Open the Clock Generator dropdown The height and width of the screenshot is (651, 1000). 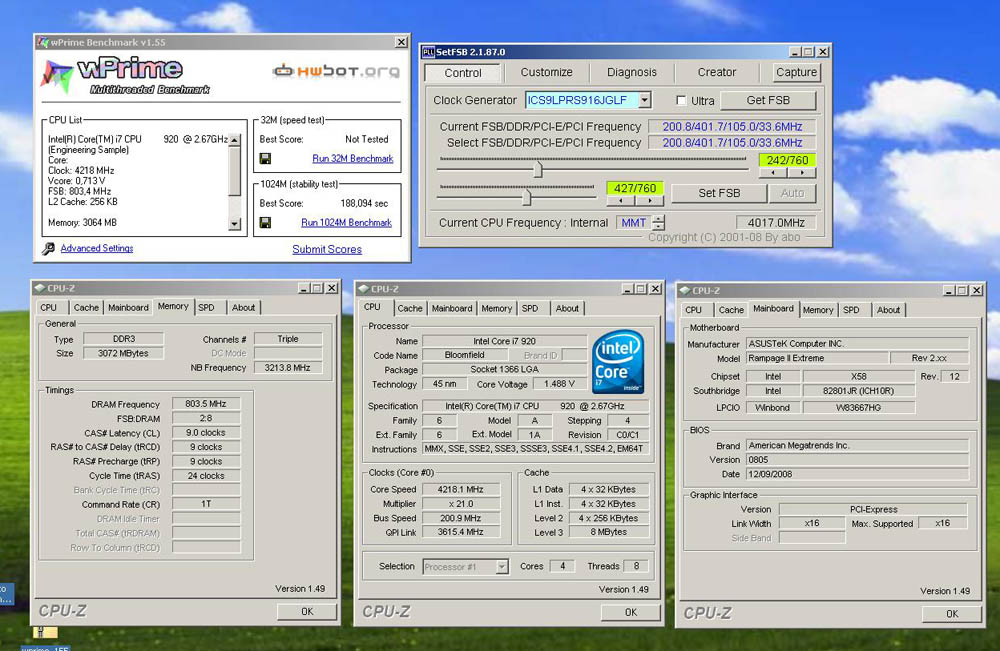pyautogui.click(x=644, y=100)
